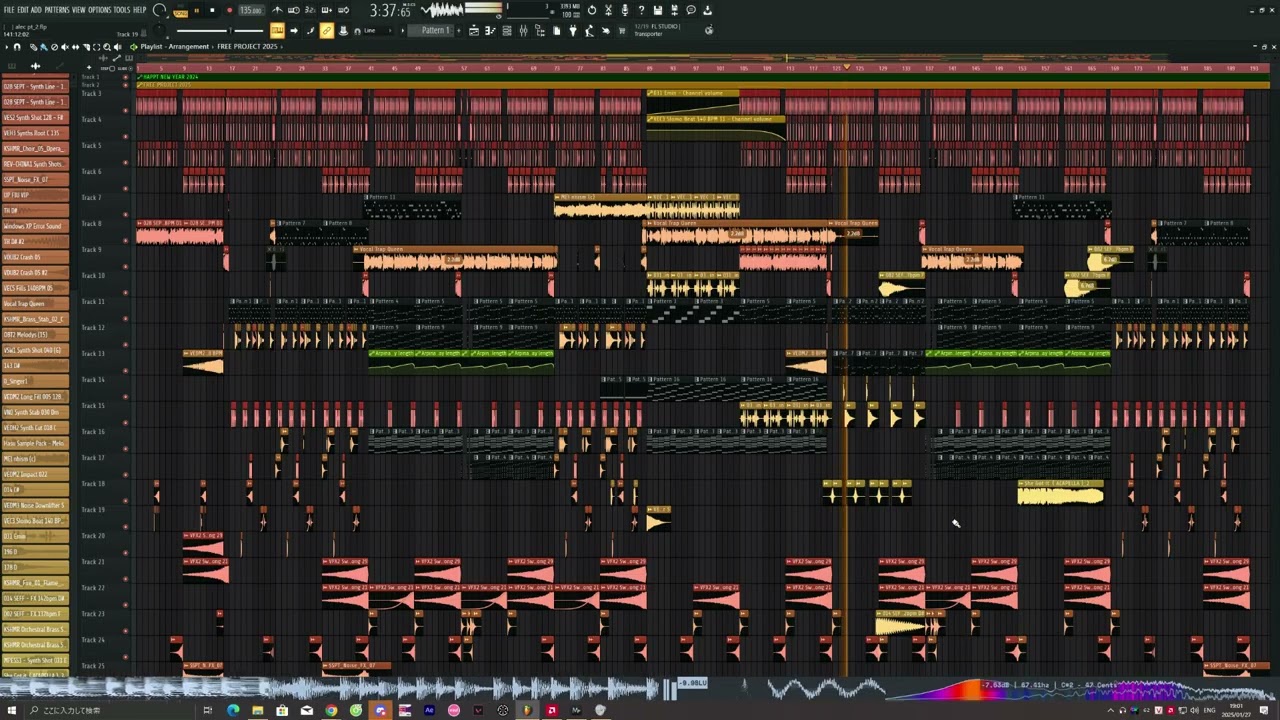The image size is (1280, 720).
Task: Select the Delete tool in Playlist toolbar
Action: point(54,47)
